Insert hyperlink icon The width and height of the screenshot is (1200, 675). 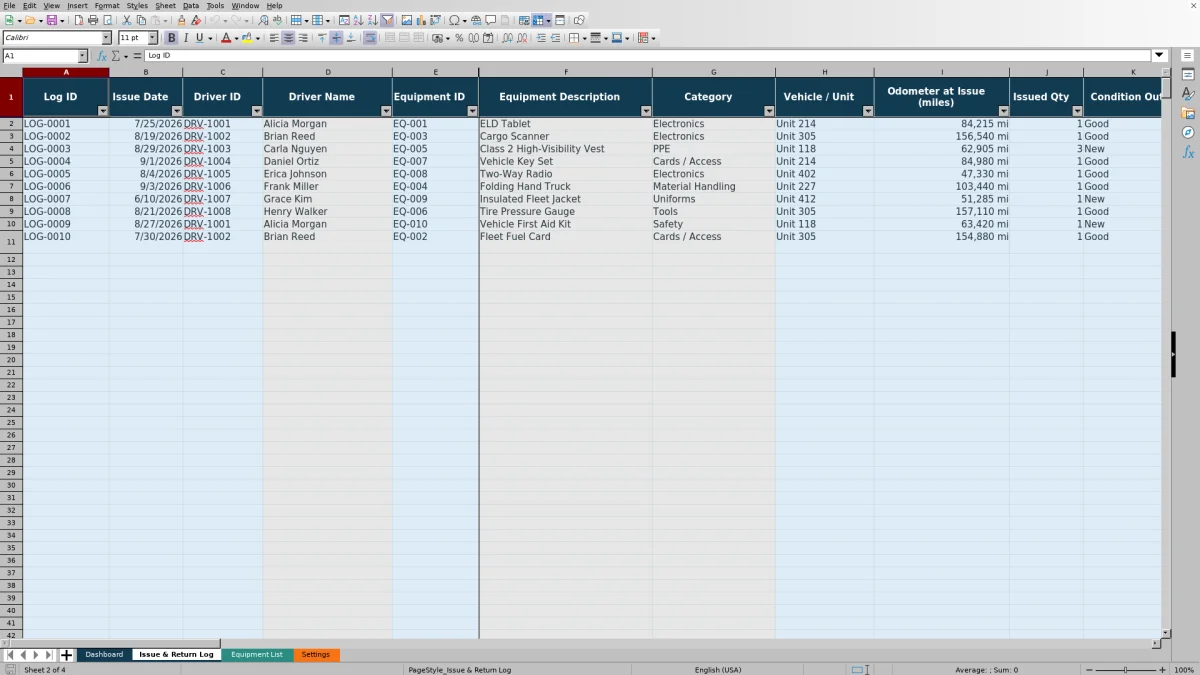(x=476, y=20)
